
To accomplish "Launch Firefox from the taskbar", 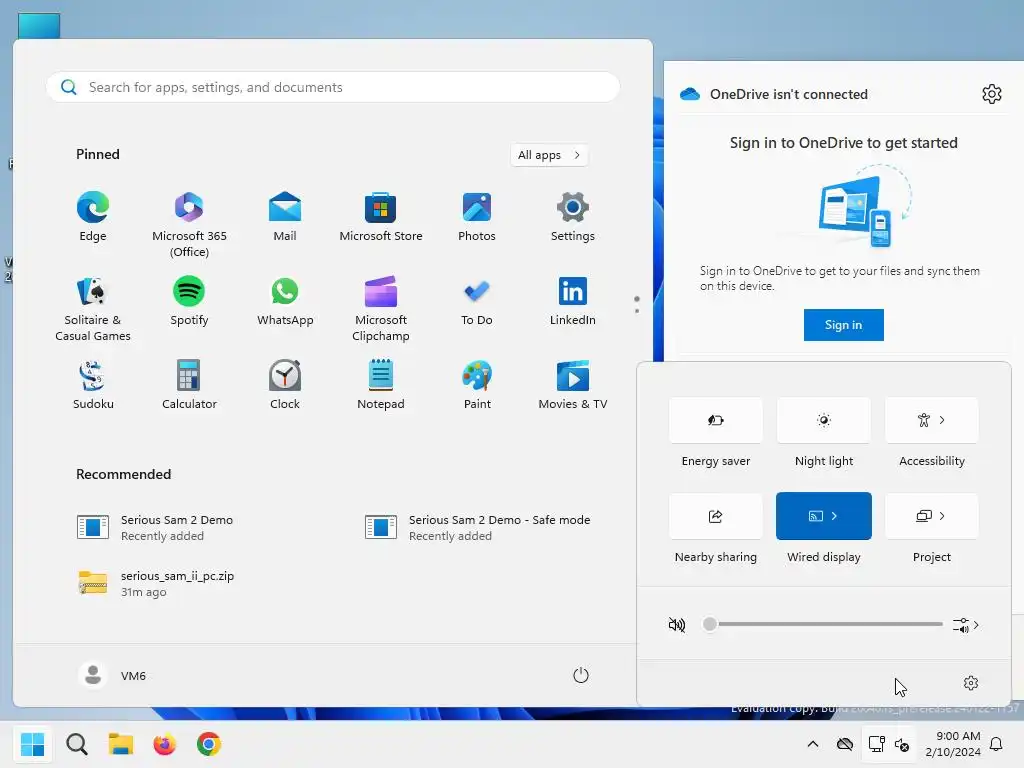I will [165, 744].
